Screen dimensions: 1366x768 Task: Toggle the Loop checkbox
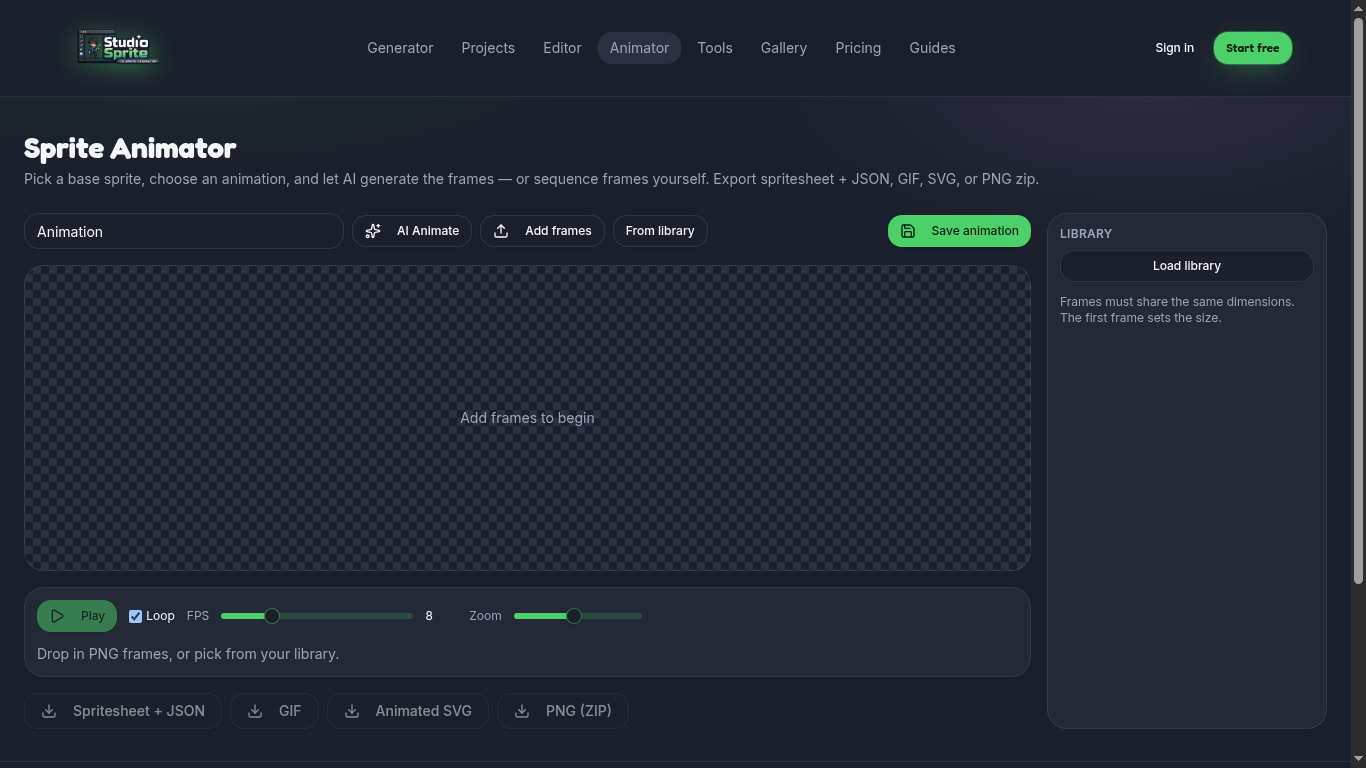coord(136,616)
